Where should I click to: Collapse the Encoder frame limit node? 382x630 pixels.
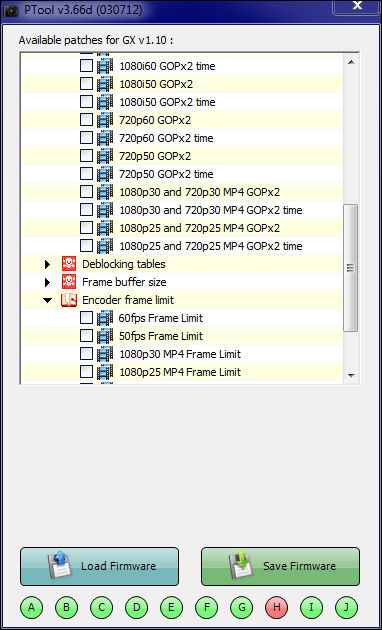(x=48, y=300)
